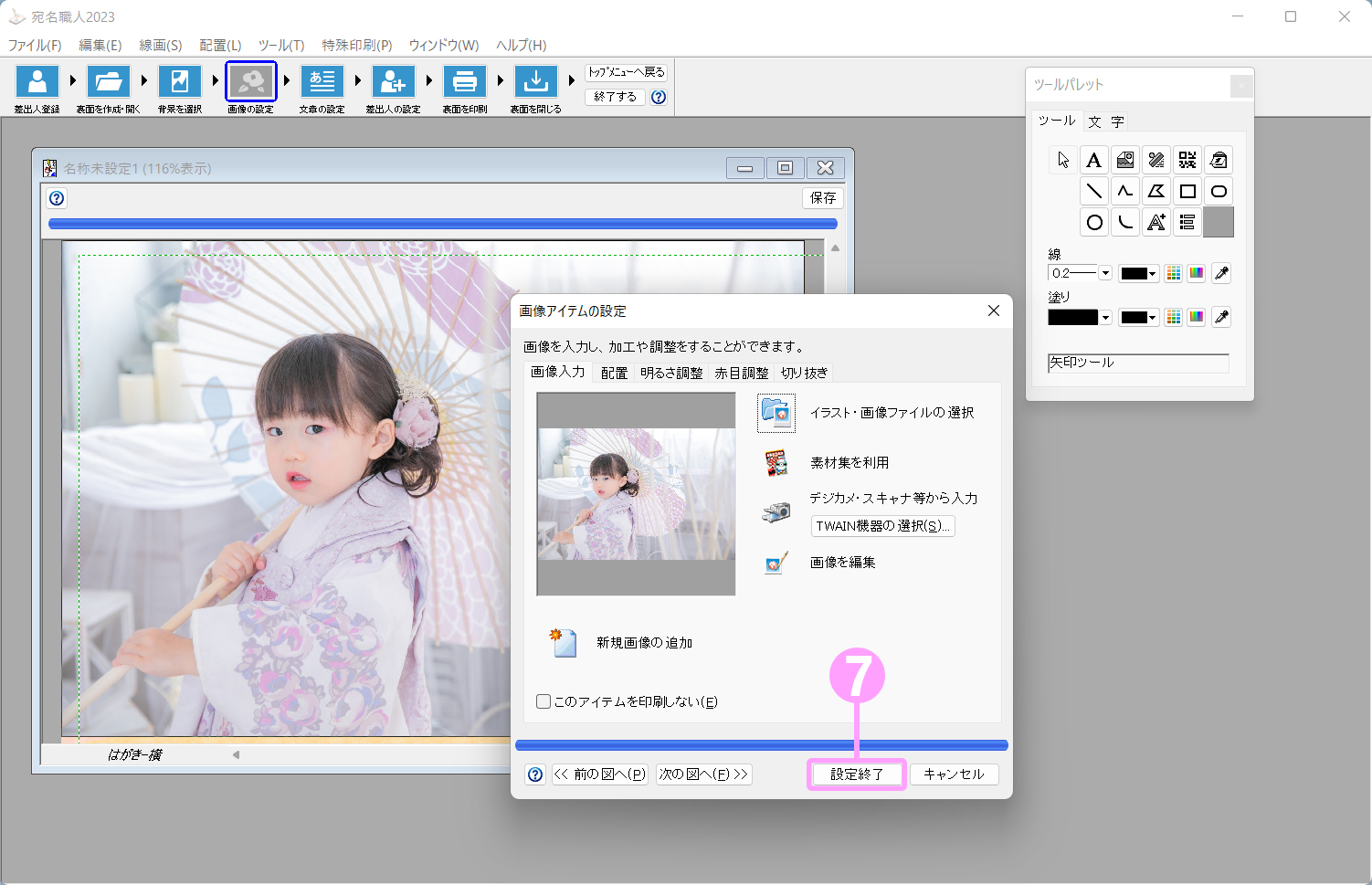Select the QR code tool in palette
The width and height of the screenshot is (1372, 885).
pyautogui.click(x=1187, y=161)
